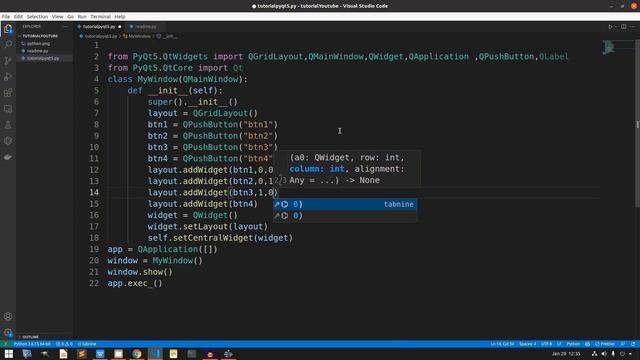
Task: Click on 'widget.setLayout(layout)' code line
Action: coord(208,227)
